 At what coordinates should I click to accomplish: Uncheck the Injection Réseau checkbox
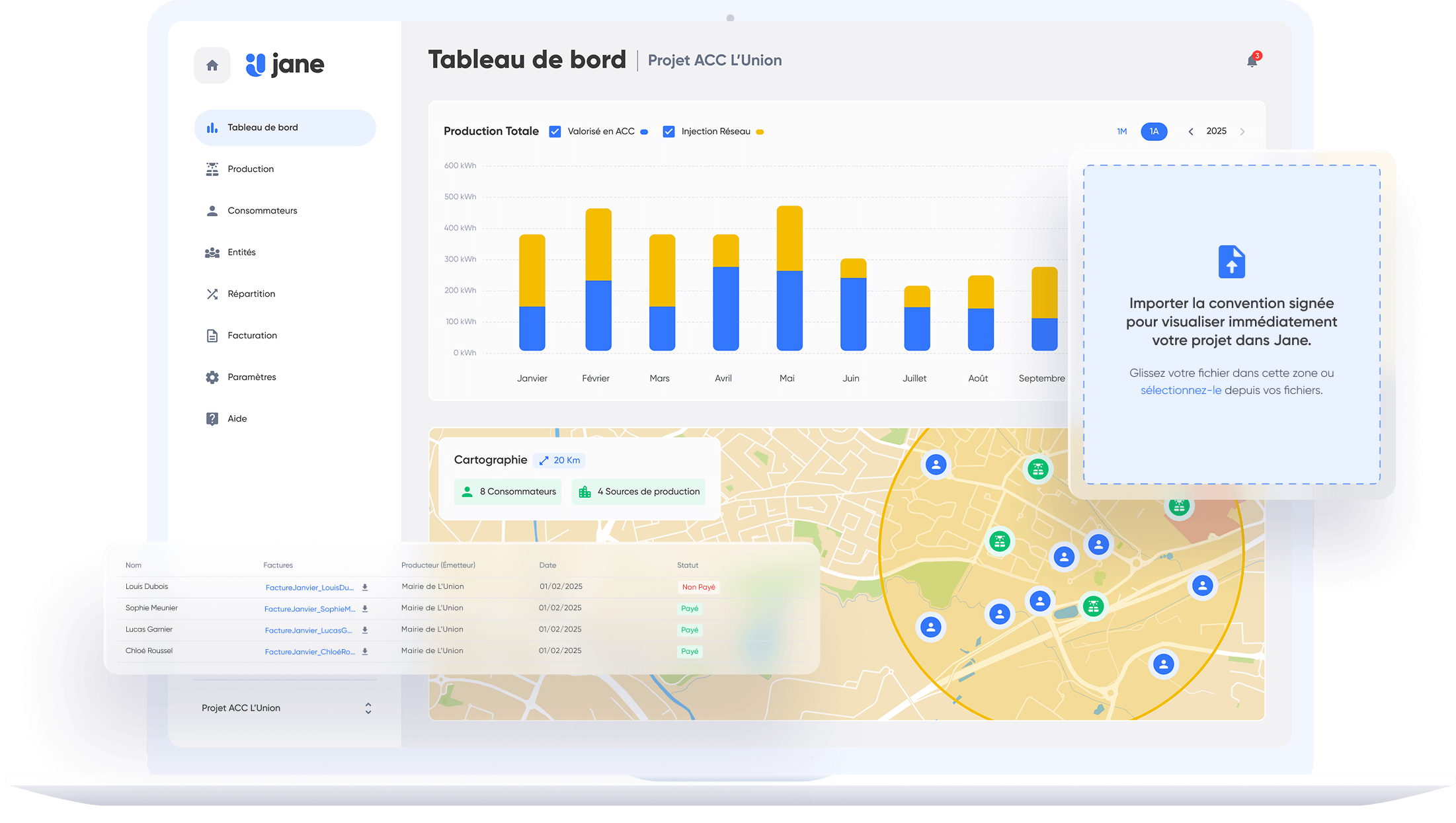[668, 132]
